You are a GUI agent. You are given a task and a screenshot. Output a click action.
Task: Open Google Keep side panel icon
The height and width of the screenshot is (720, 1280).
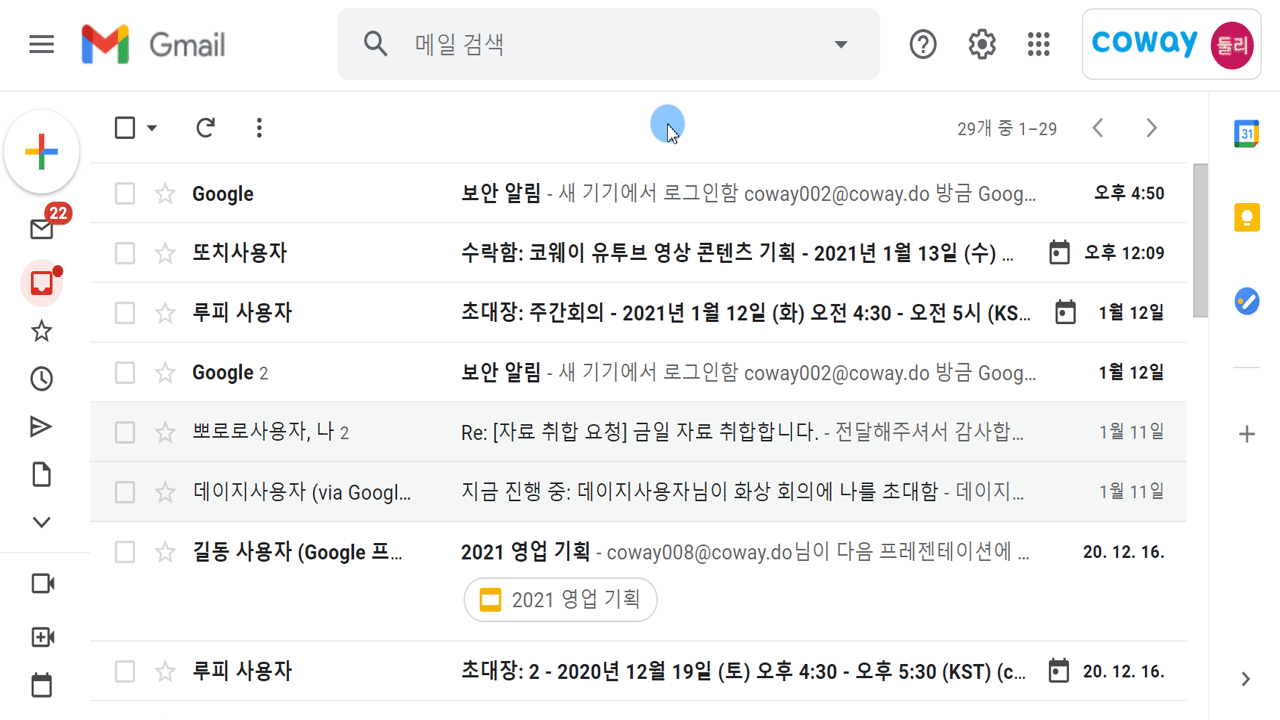[1246, 217]
